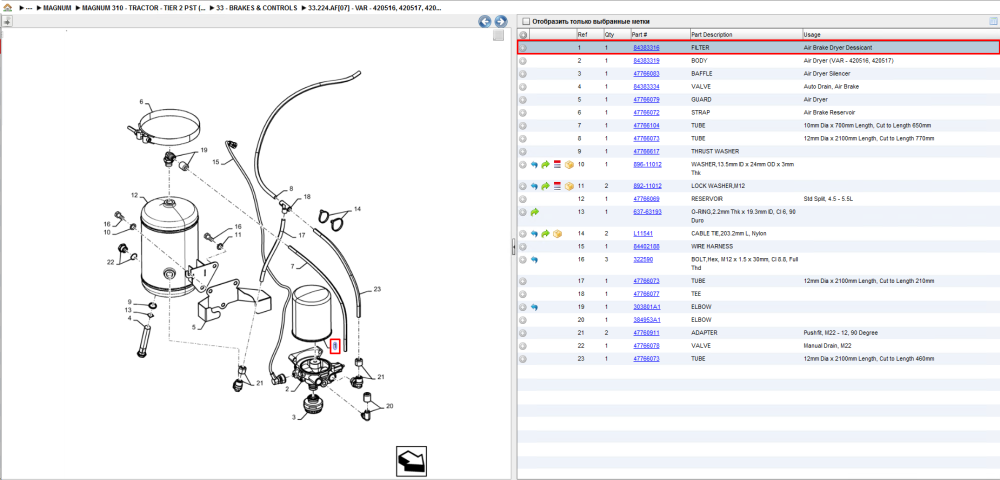Click green arrow icon on O-RING row
1000x480 pixels.
(x=534, y=212)
